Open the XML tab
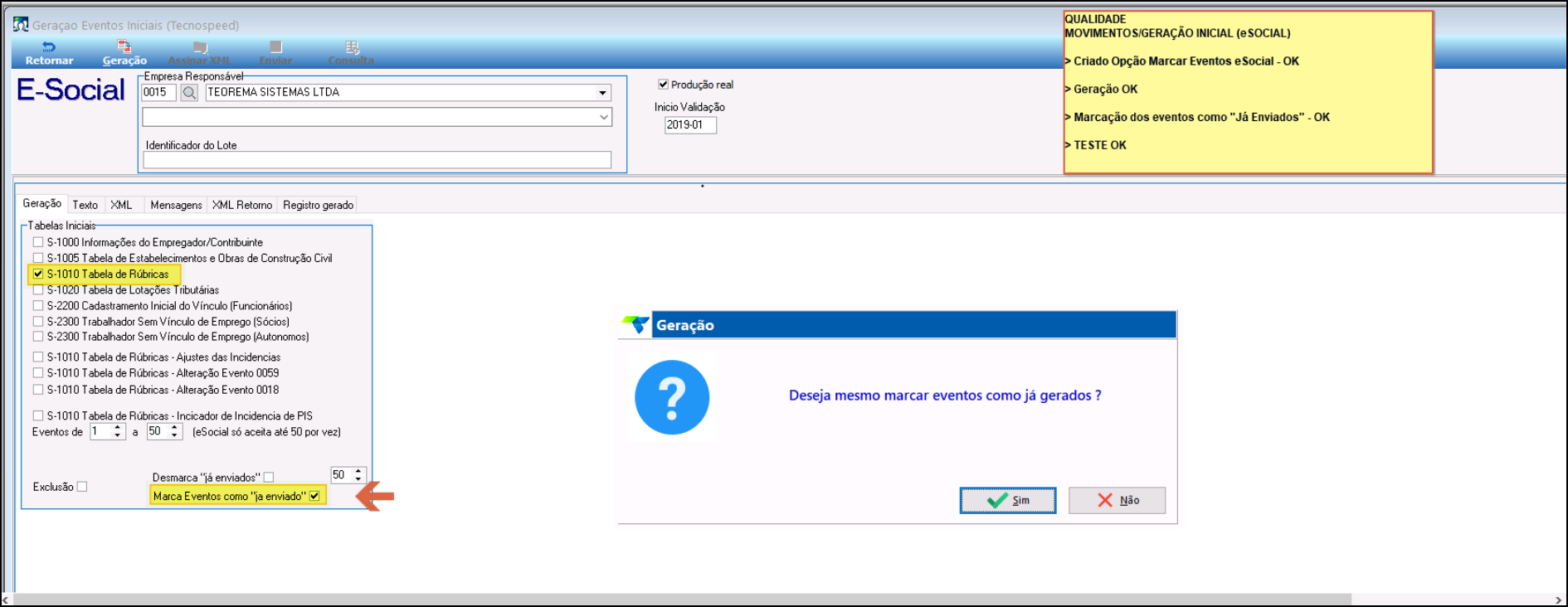This screenshot has width=1568, height=607. coord(121,205)
